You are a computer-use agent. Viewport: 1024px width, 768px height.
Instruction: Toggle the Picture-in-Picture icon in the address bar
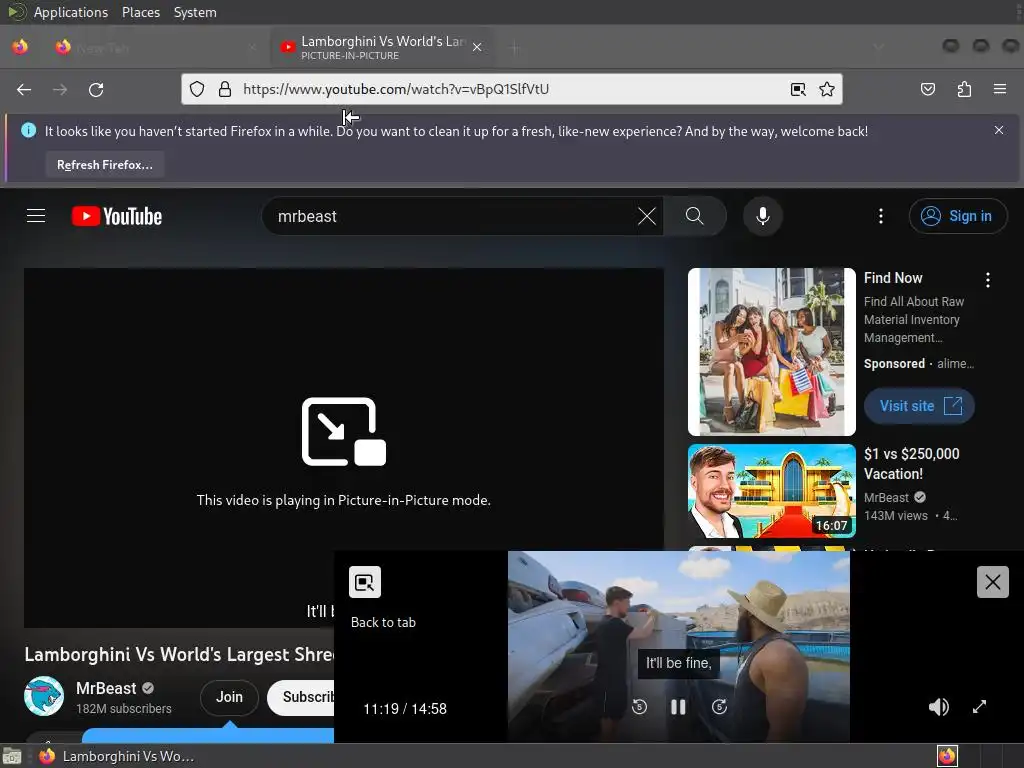(x=798, y=89)
